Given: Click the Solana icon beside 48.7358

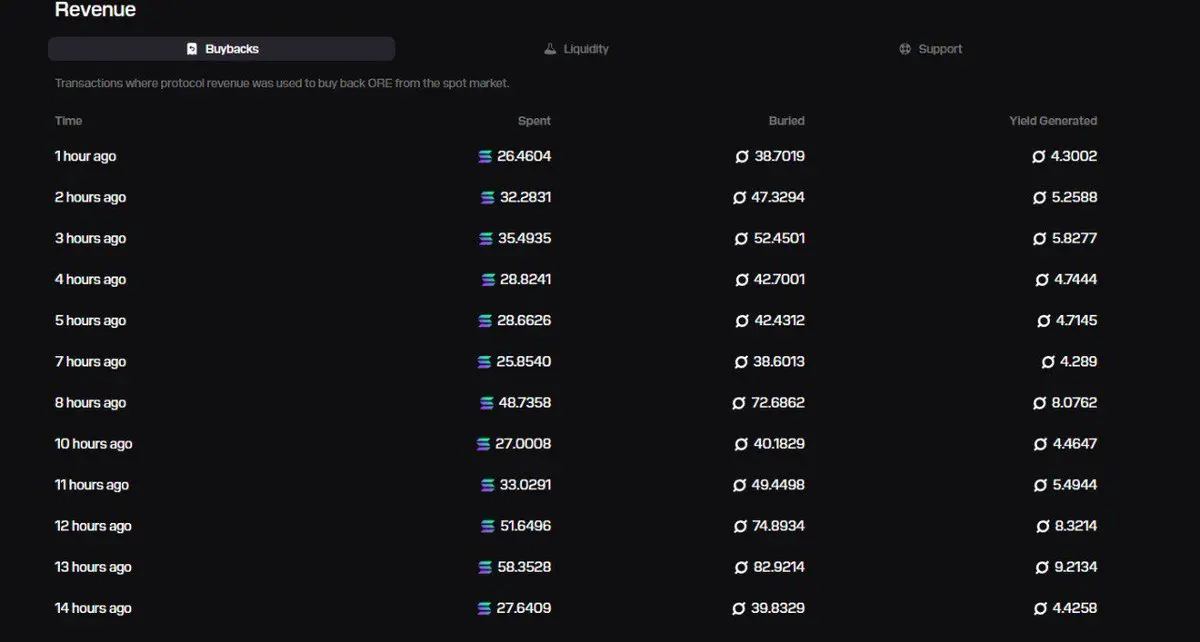Looking at the screenshot, I should tap(487, 403).
